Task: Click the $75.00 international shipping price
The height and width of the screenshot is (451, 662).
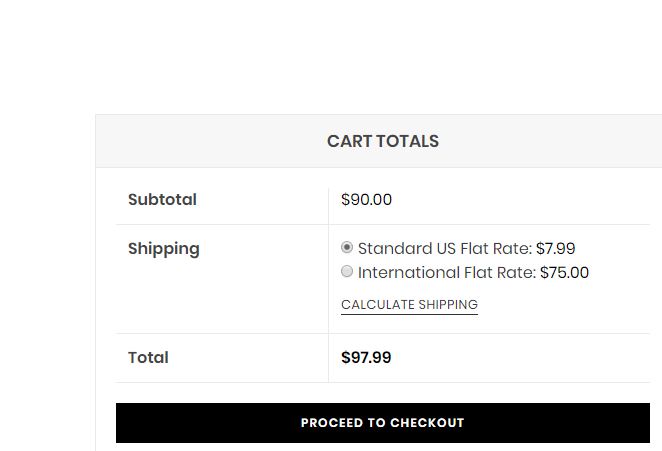Action: [564, 272]
